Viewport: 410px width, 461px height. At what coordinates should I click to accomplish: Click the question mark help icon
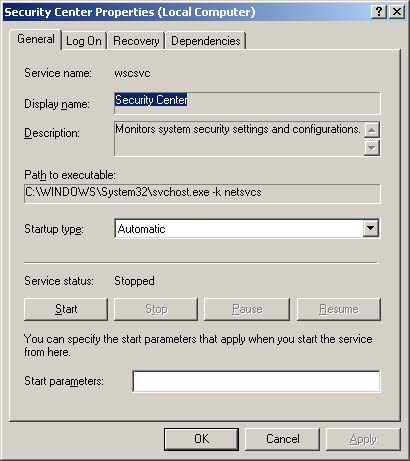coord(379,12)
